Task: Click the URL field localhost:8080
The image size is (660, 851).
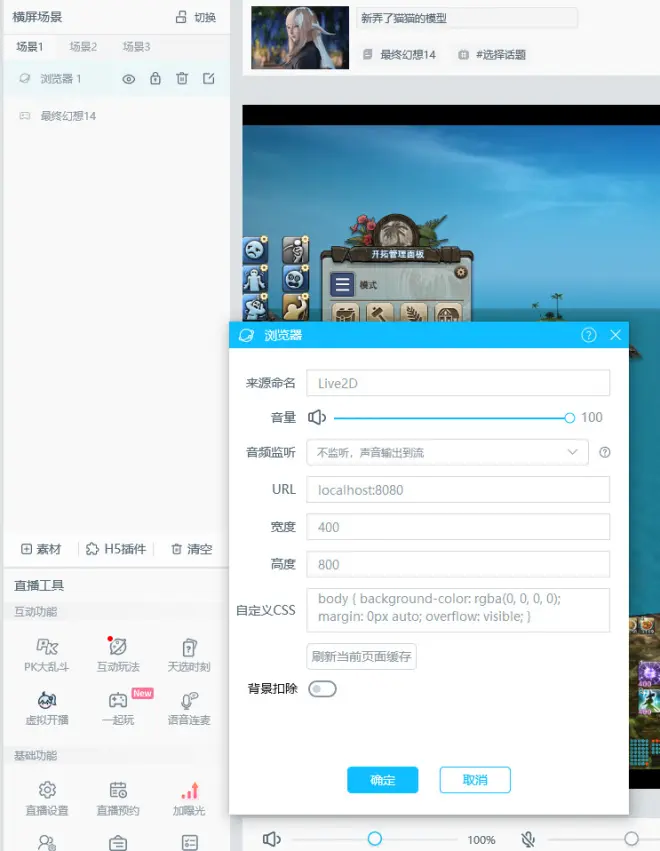Action: [x=458, y=490]
